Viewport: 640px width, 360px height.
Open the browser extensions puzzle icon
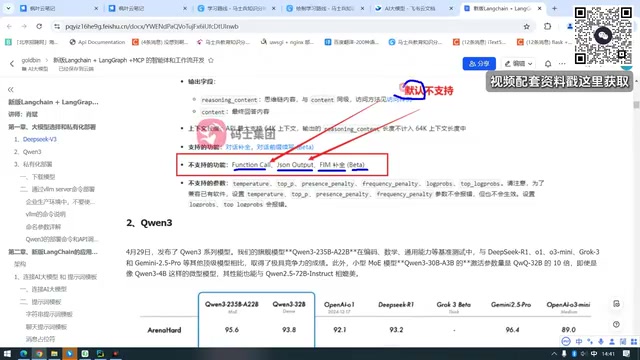[547, 27]
